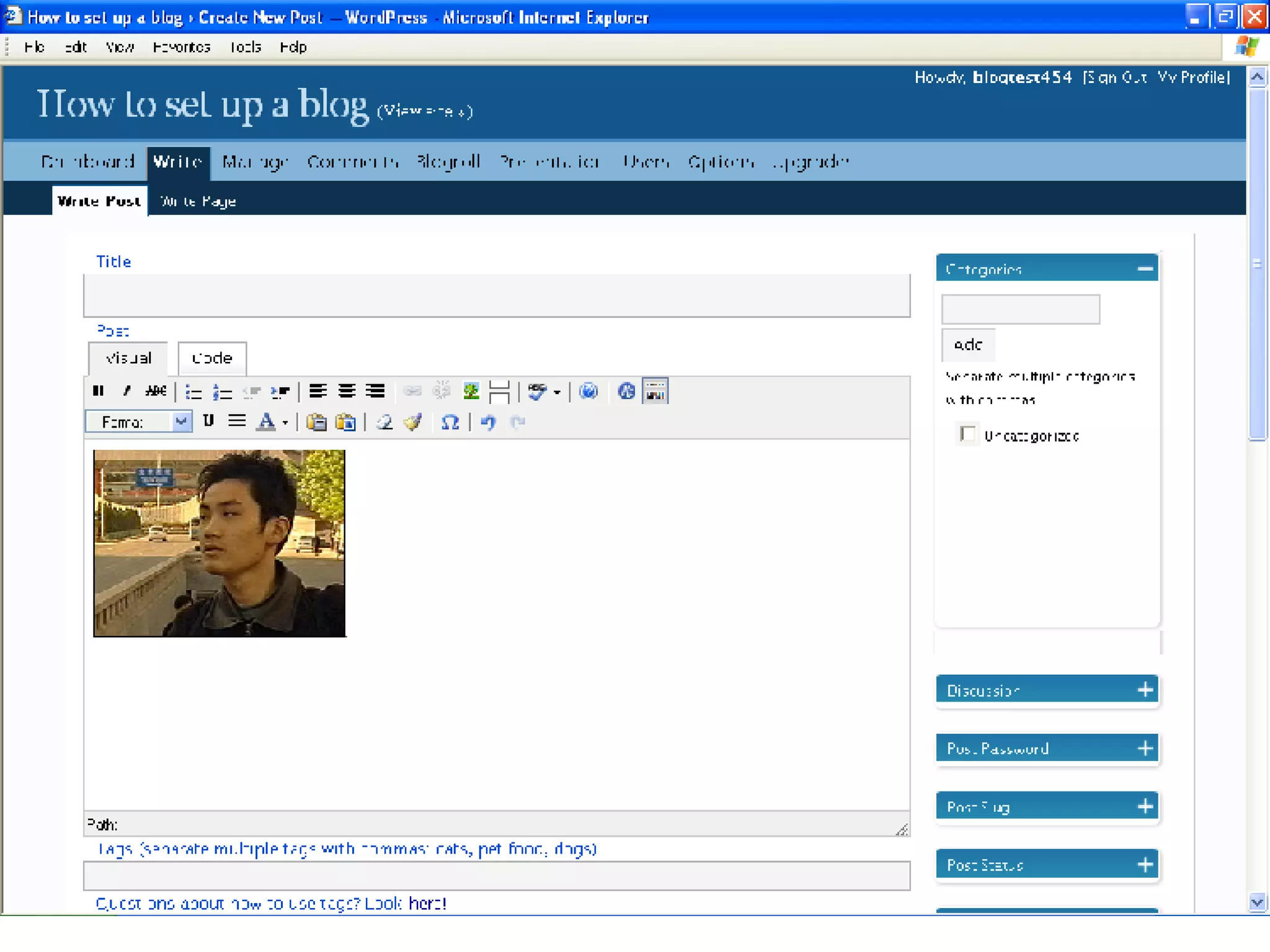Click the Insert Image tree icon
This screenshot has width=1270, height=952.
pyautogui.click(x=471, y=391)
